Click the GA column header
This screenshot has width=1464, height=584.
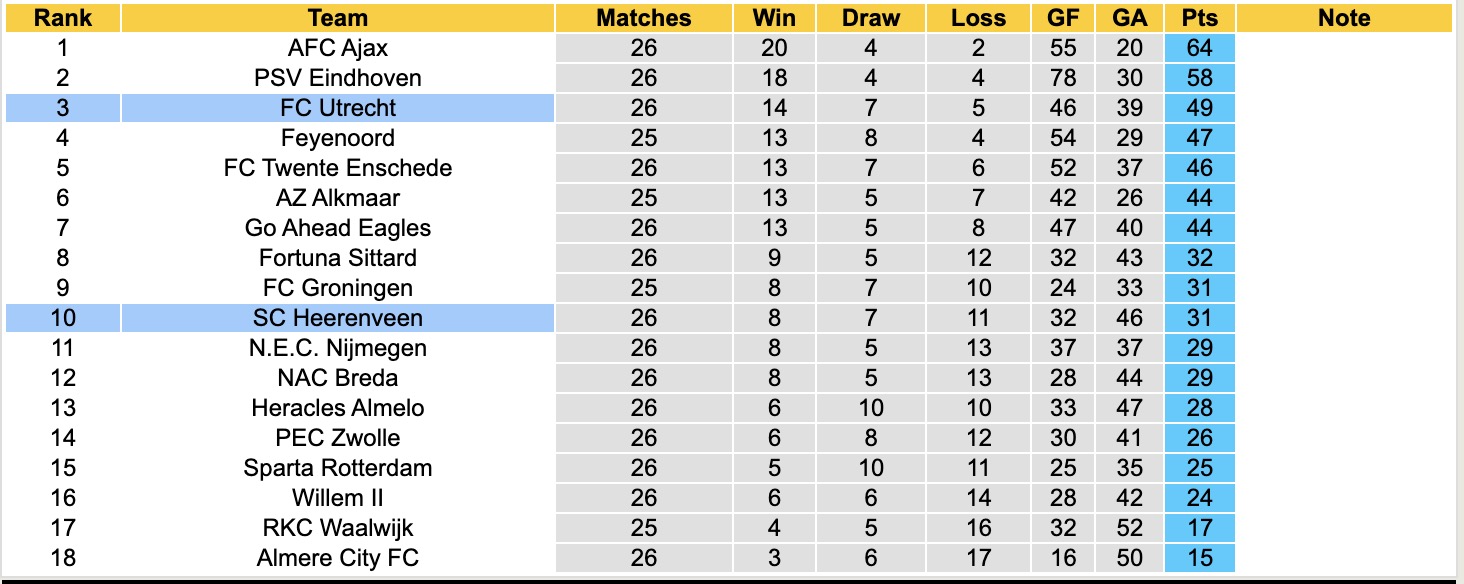tap(1129, 18)
